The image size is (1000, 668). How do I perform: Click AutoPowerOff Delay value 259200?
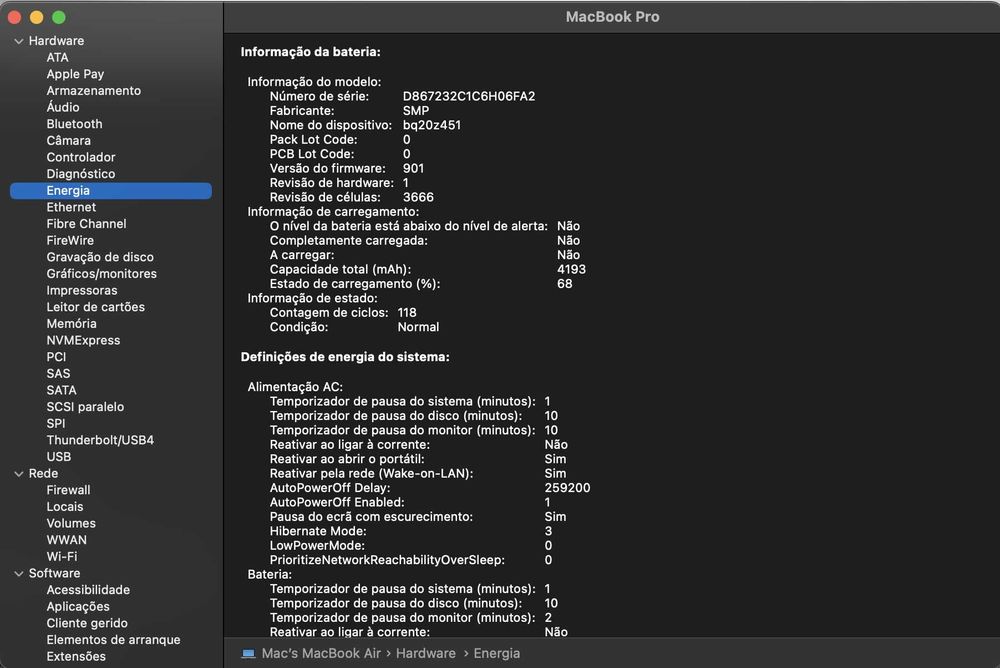coord(568,487)
